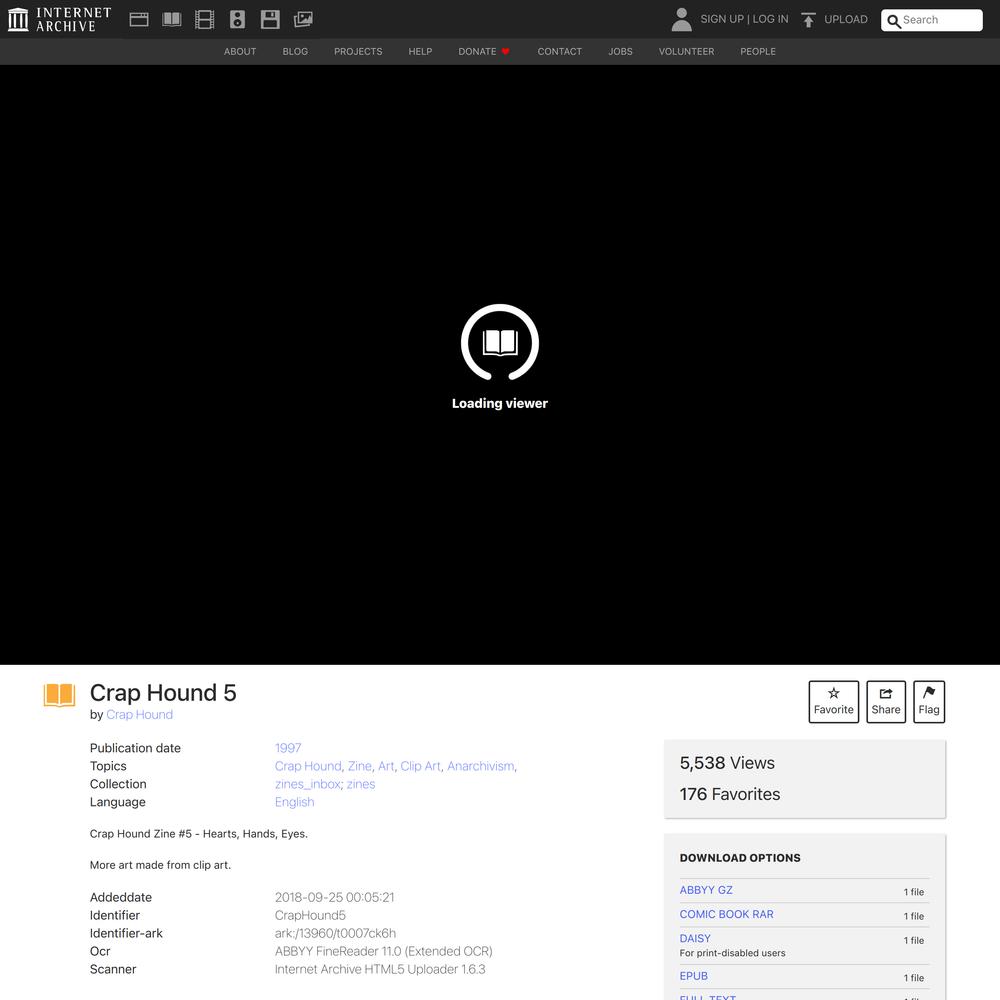Click the 5,538 Views text

[x=727, y=763]
